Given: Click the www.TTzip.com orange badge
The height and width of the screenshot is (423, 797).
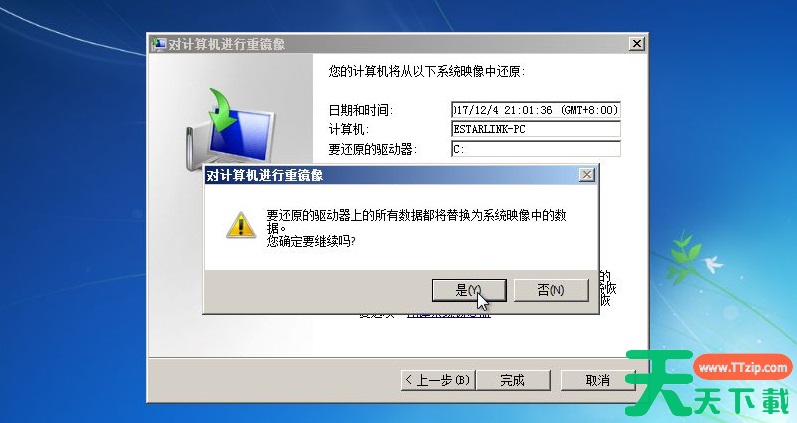Looking at the screenshot, I should pos(743,368).
